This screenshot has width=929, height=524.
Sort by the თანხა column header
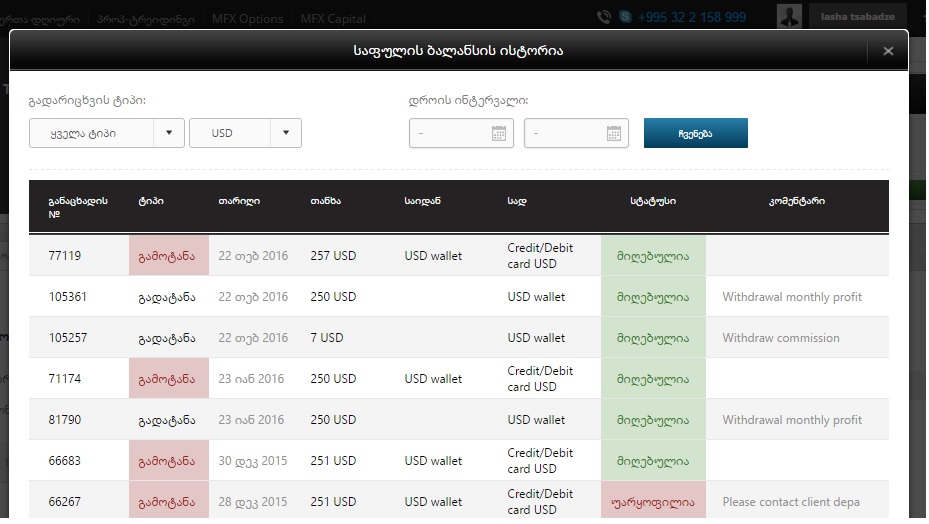tap(325, 201)
